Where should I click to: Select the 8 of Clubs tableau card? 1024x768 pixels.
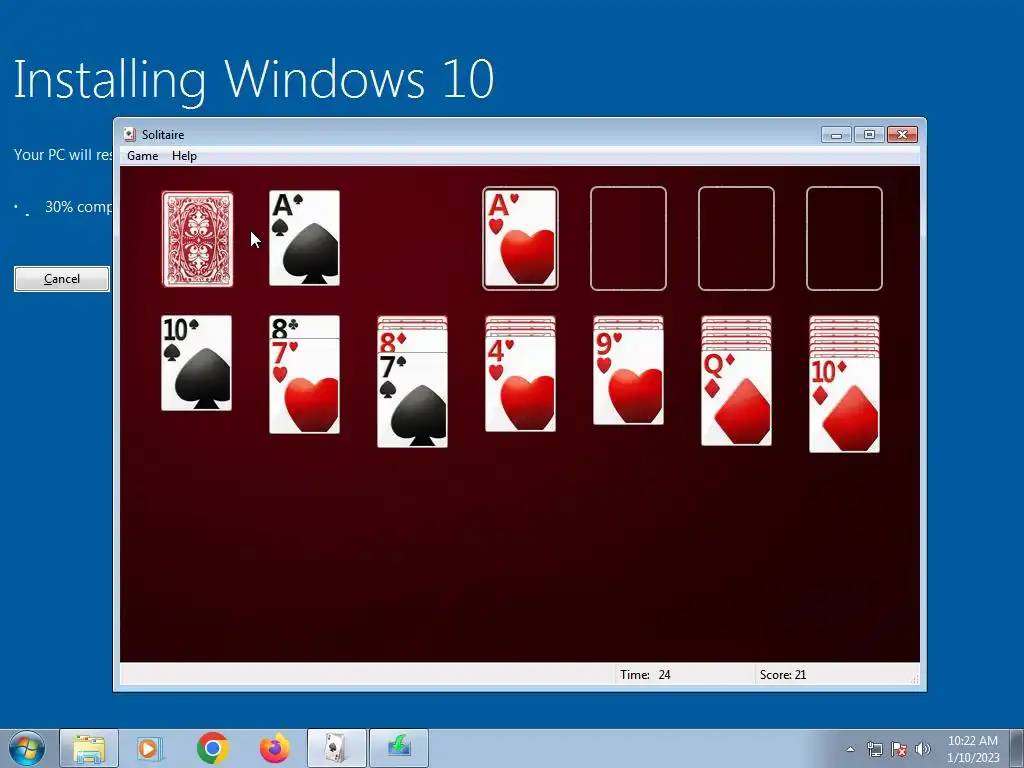click(x=304, y=327)
